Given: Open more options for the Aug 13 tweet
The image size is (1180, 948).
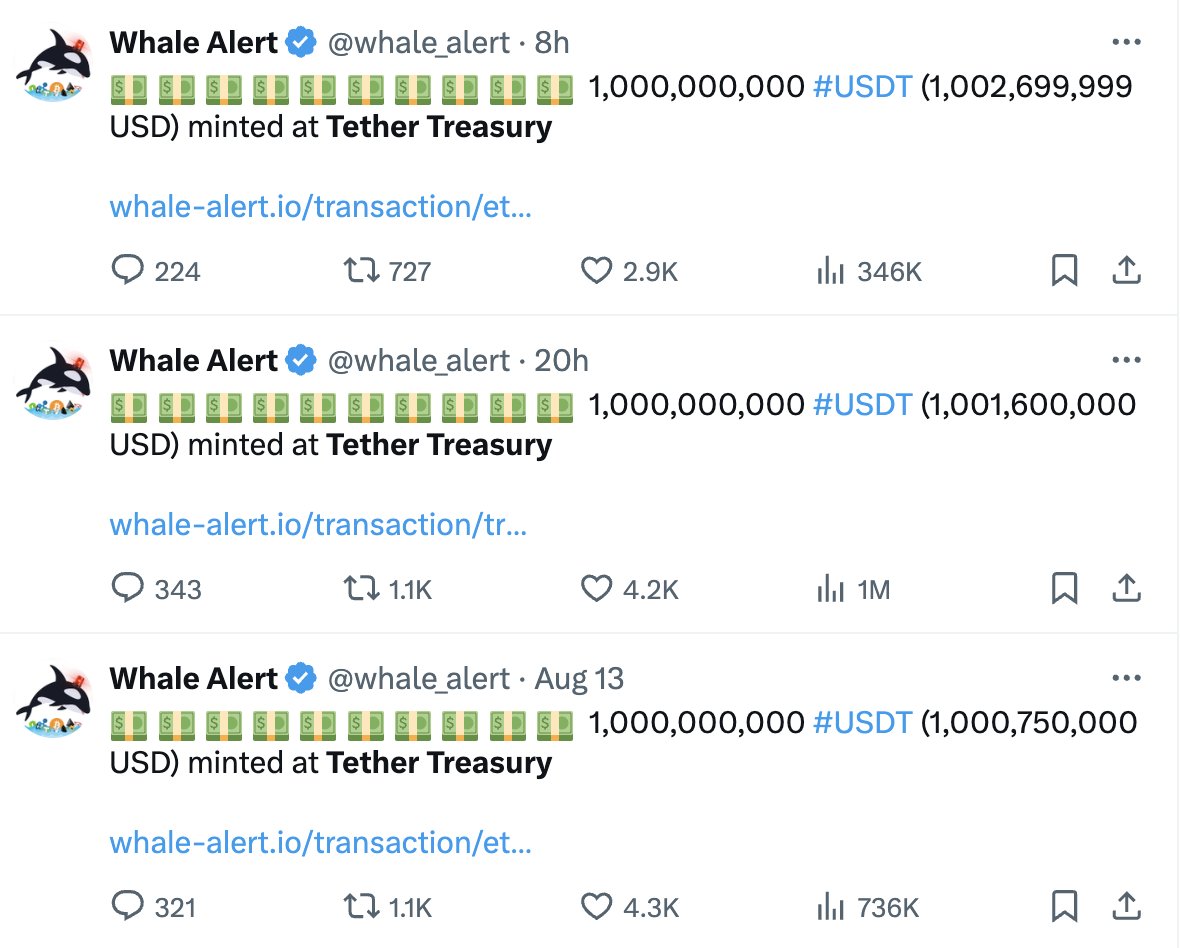Looking at the screenshot, I should (x=1126, y=679).
